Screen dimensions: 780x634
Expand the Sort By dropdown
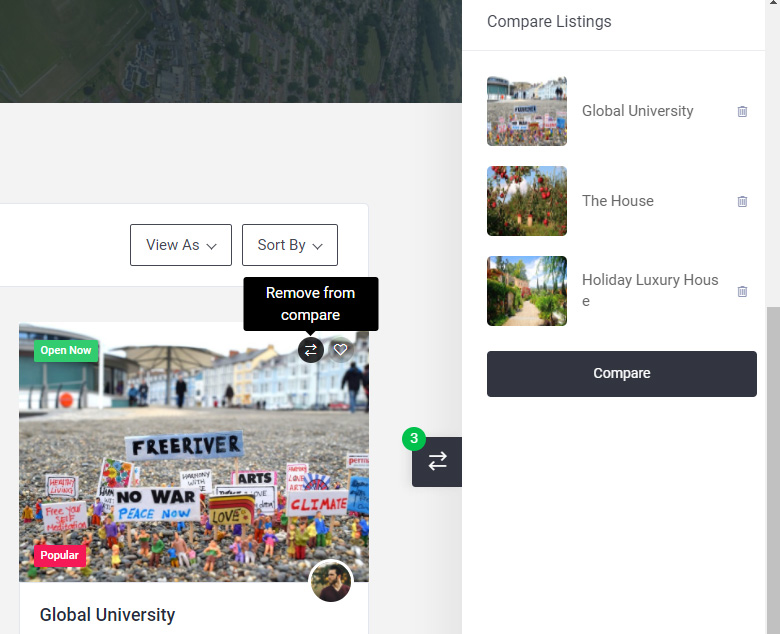pos(290,245)
